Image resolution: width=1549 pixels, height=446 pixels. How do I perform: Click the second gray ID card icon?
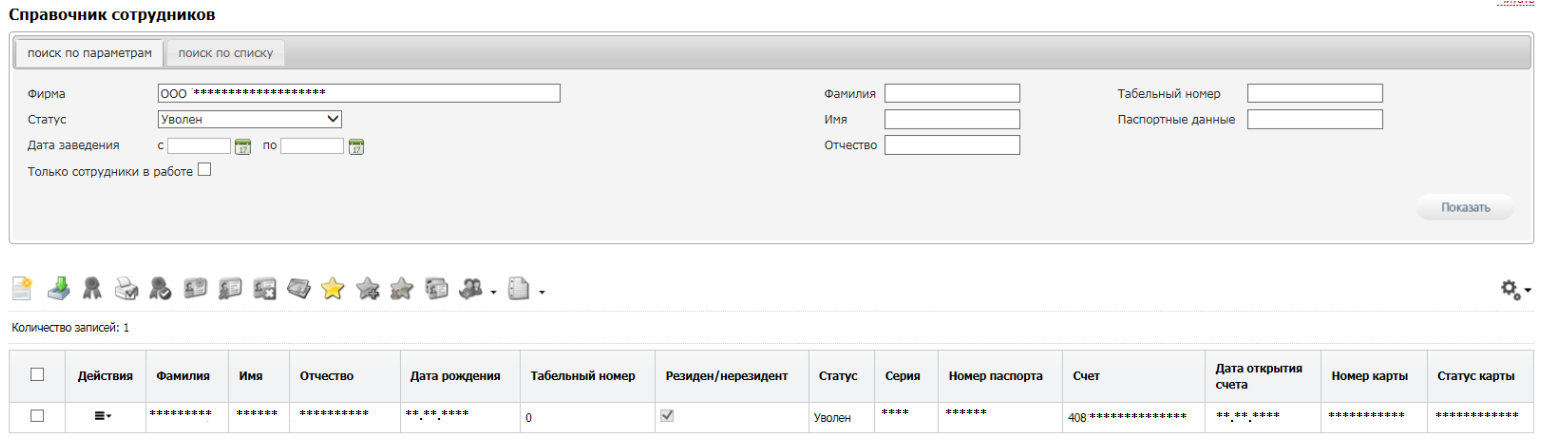point(230,288)
